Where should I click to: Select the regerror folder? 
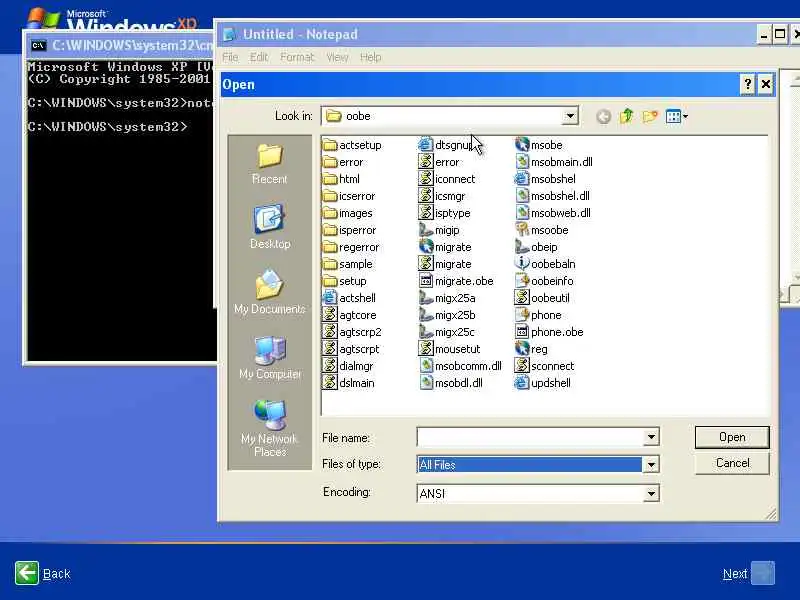click(351, 247)
